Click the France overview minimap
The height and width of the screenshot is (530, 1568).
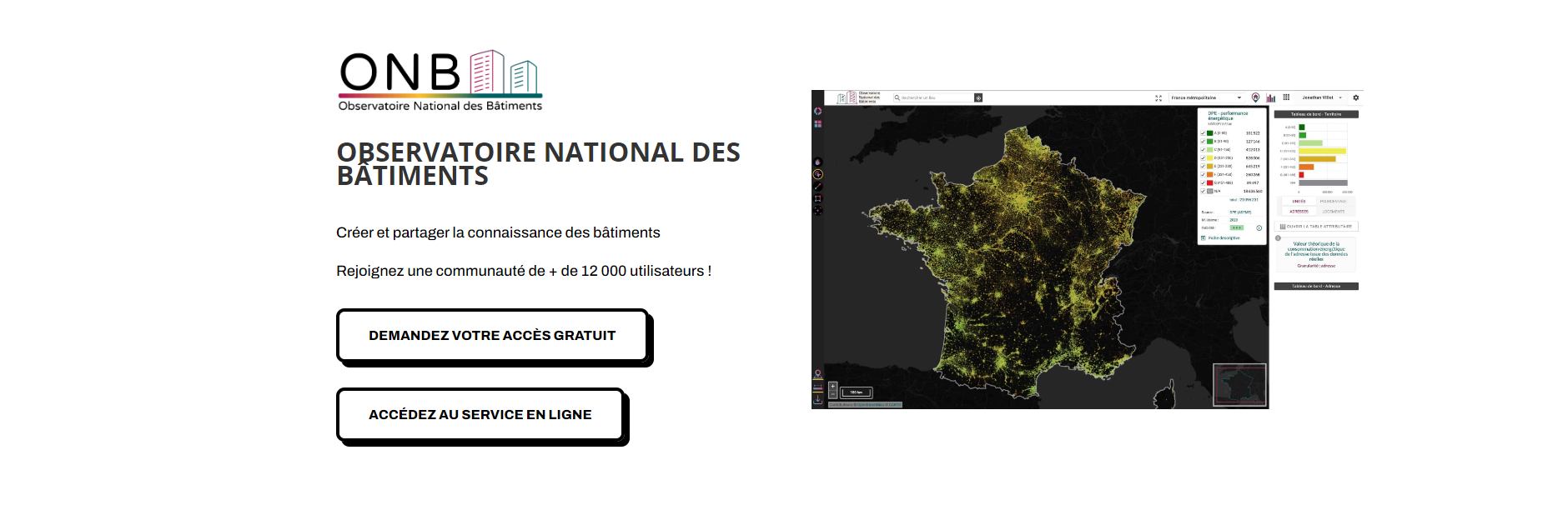1239,385
